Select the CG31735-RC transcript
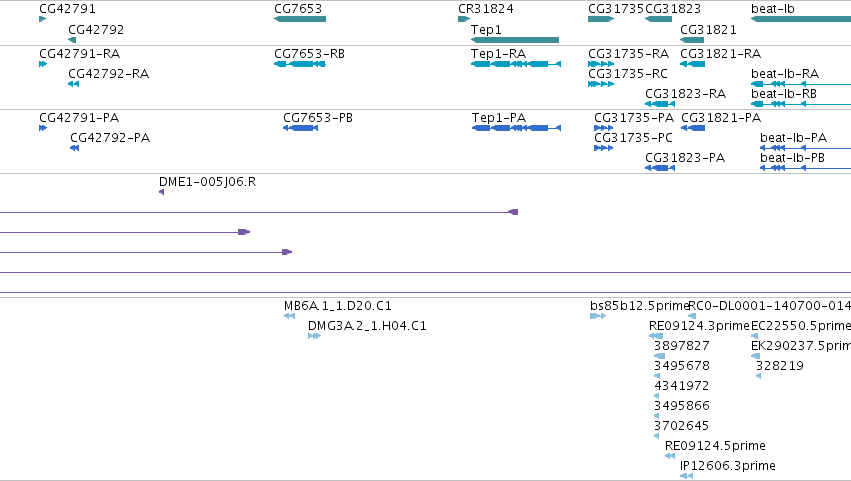The image size is (851, 481). [601, 84]
